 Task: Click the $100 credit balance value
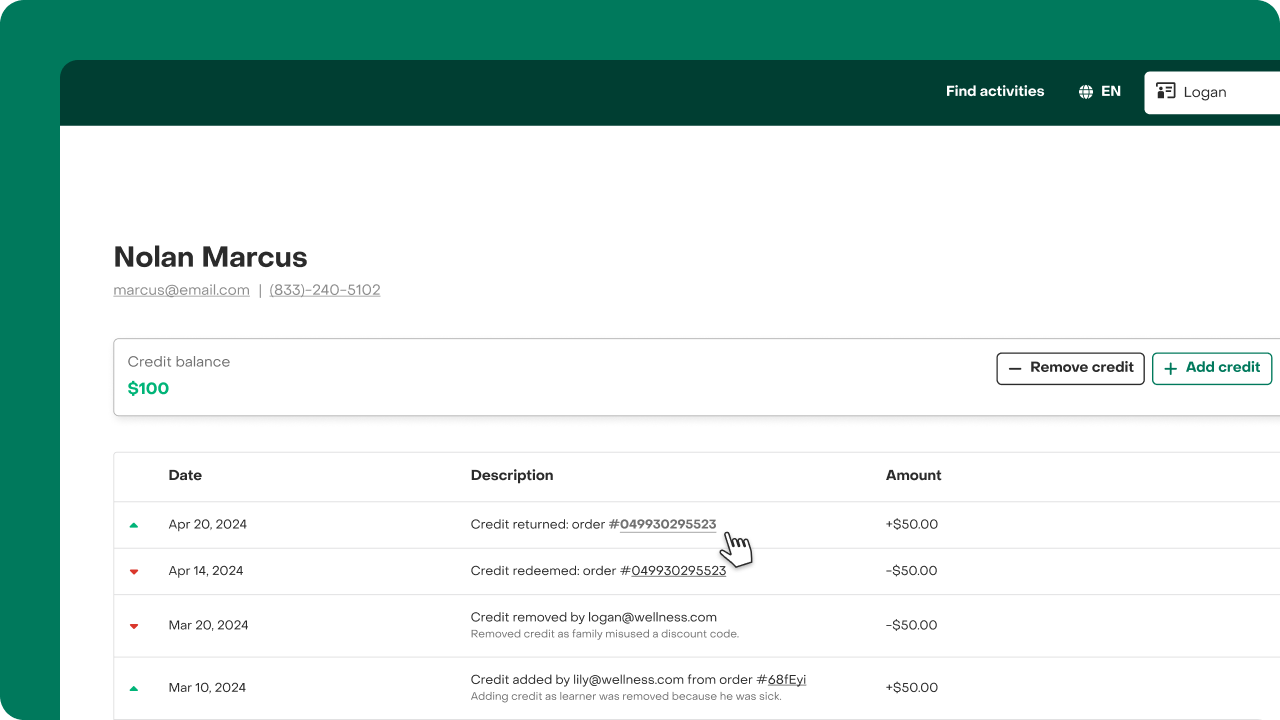point(148,388)
